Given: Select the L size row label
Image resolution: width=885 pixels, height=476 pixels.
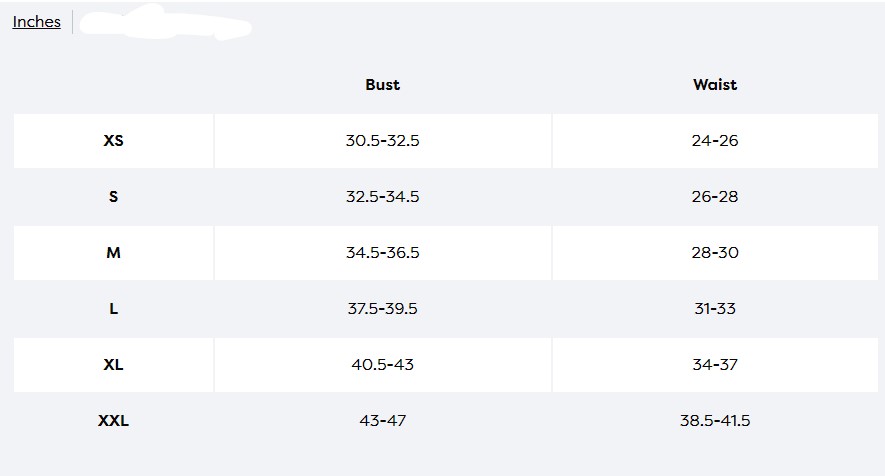Looking at the screenshot, I should coord(113,309).
